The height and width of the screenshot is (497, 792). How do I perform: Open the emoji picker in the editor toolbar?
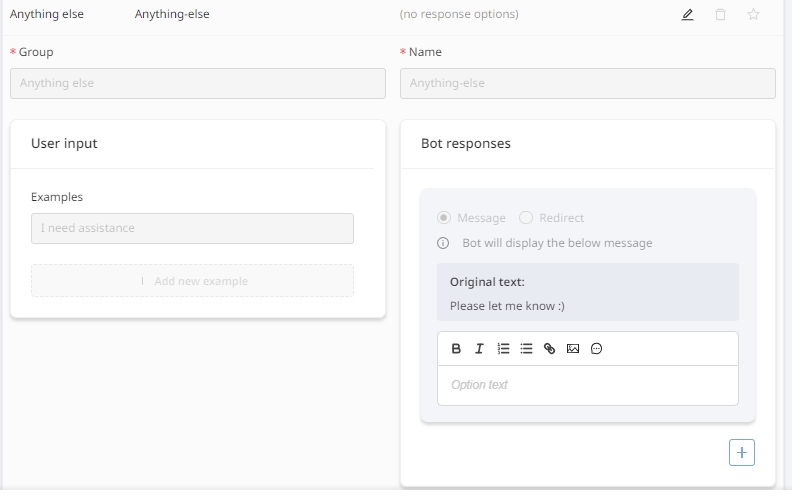[597, 349]
